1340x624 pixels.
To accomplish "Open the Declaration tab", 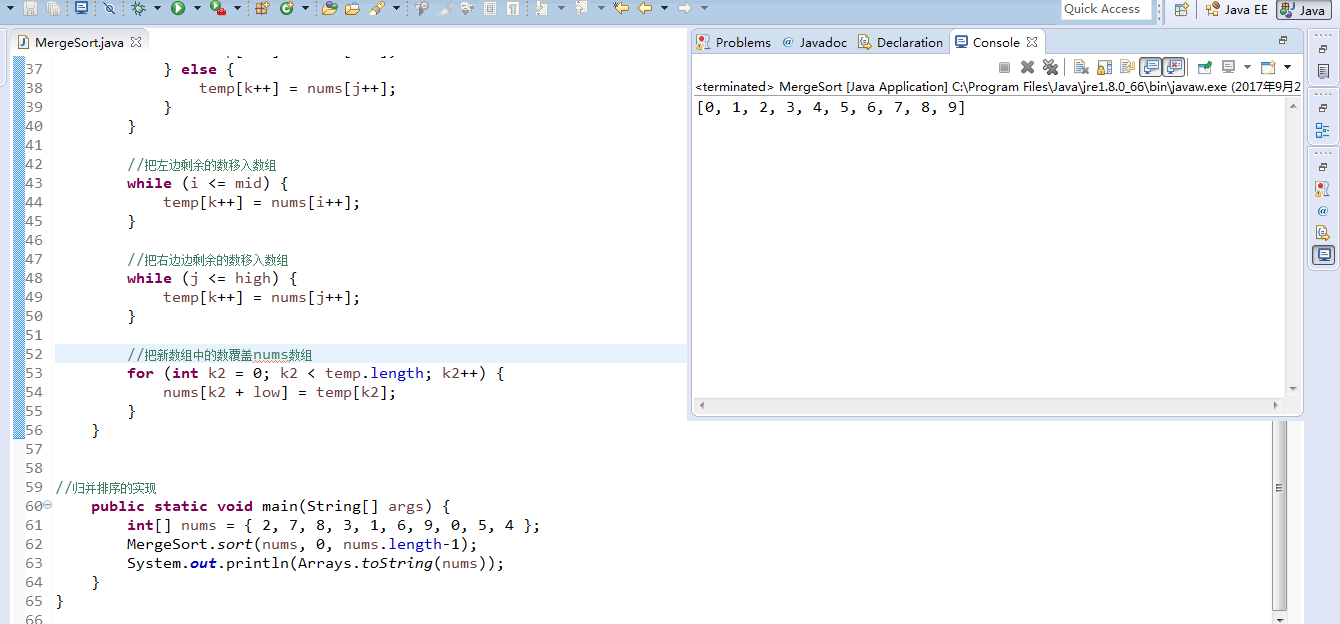I will pos(900,42).
